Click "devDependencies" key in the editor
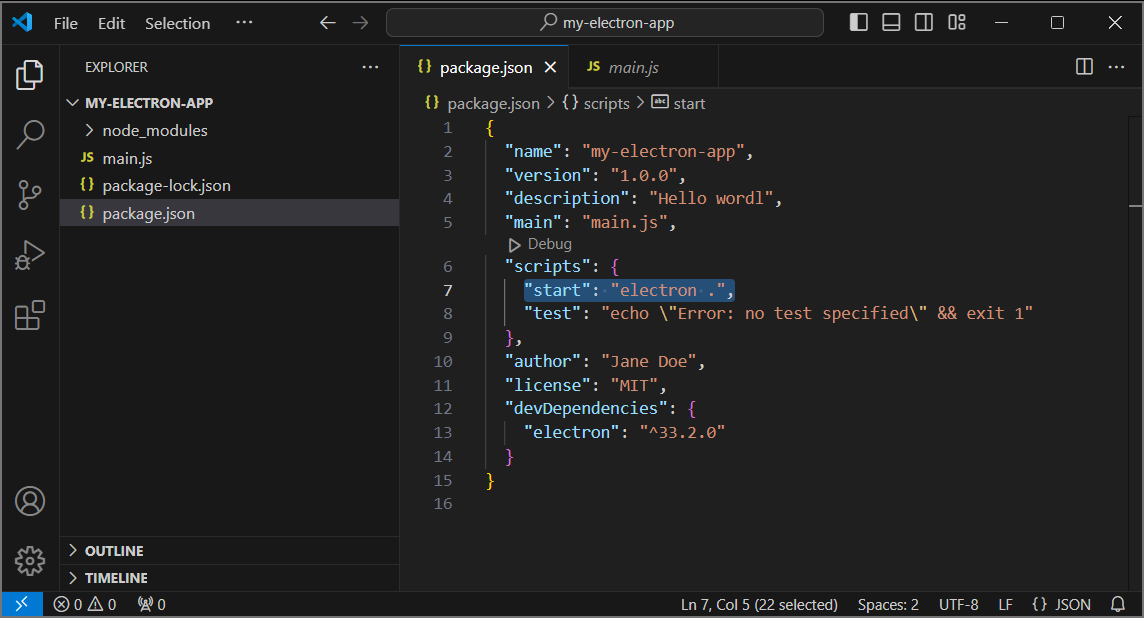This screenshot has height=618, width=1144. pyautogui.click(x=586, y=408)
